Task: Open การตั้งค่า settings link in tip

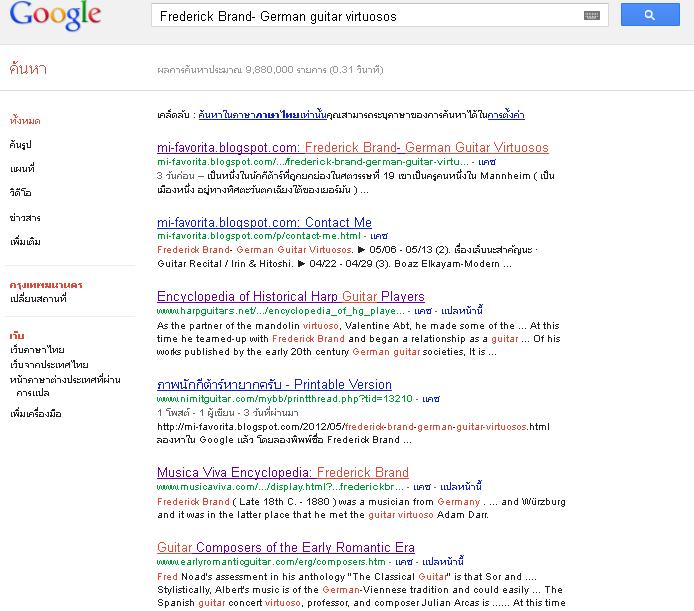Action: 506,115
